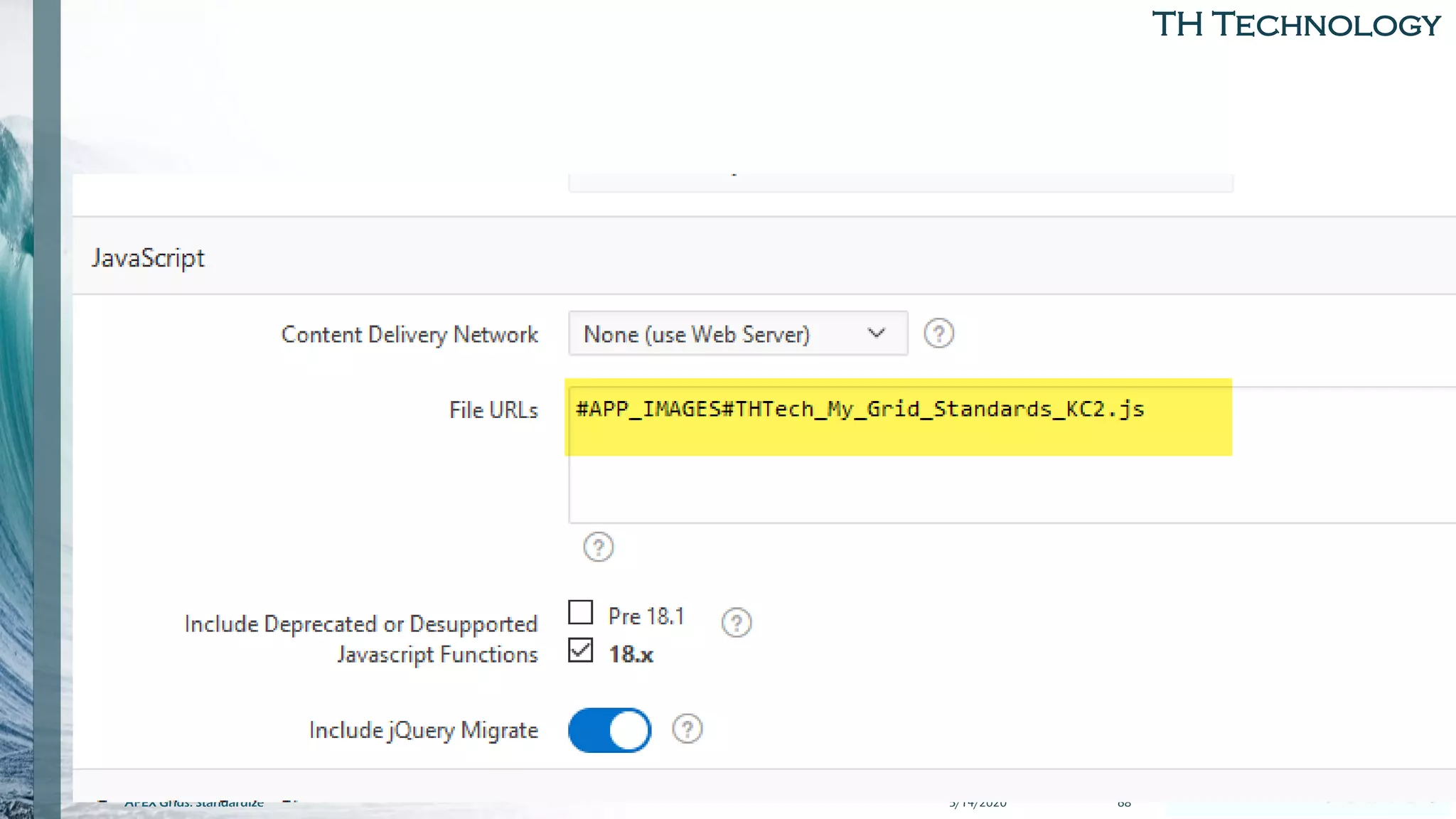Click the TH Technology logo
This screenshot has height=819, width=1456.
[x=1295, y=25]
